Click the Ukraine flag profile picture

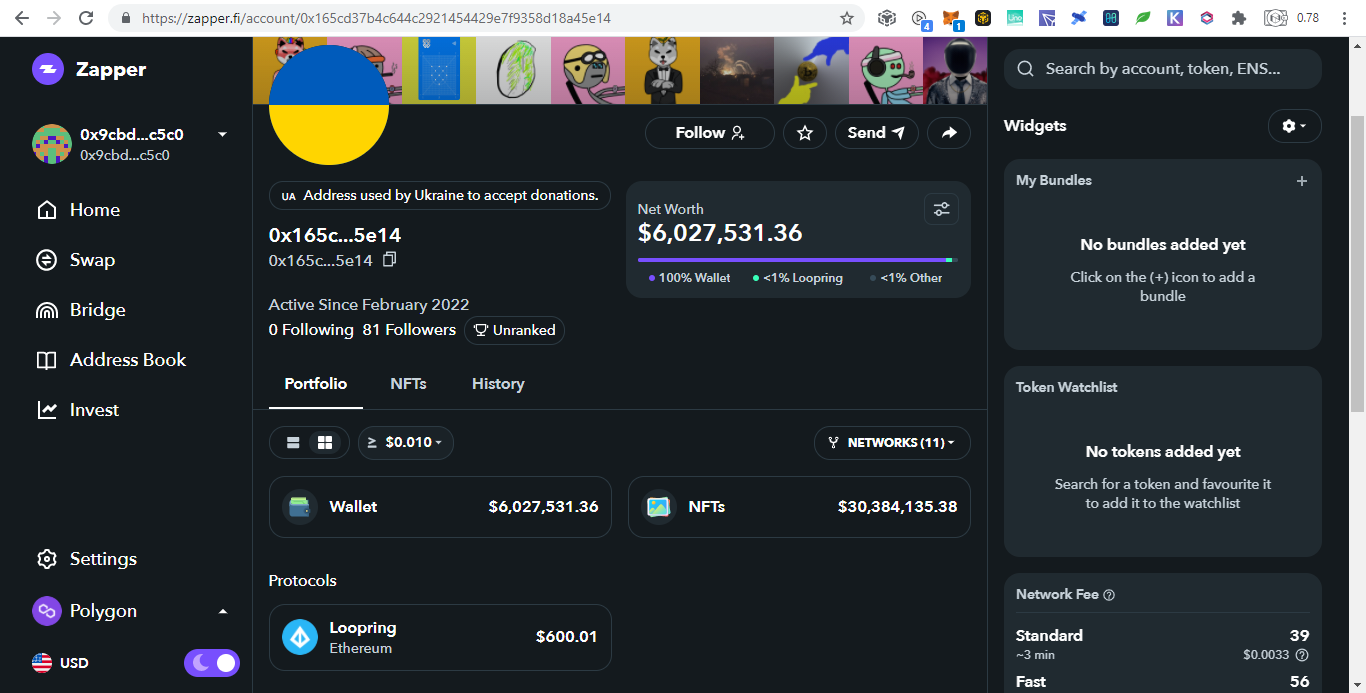tap(329, 105)
